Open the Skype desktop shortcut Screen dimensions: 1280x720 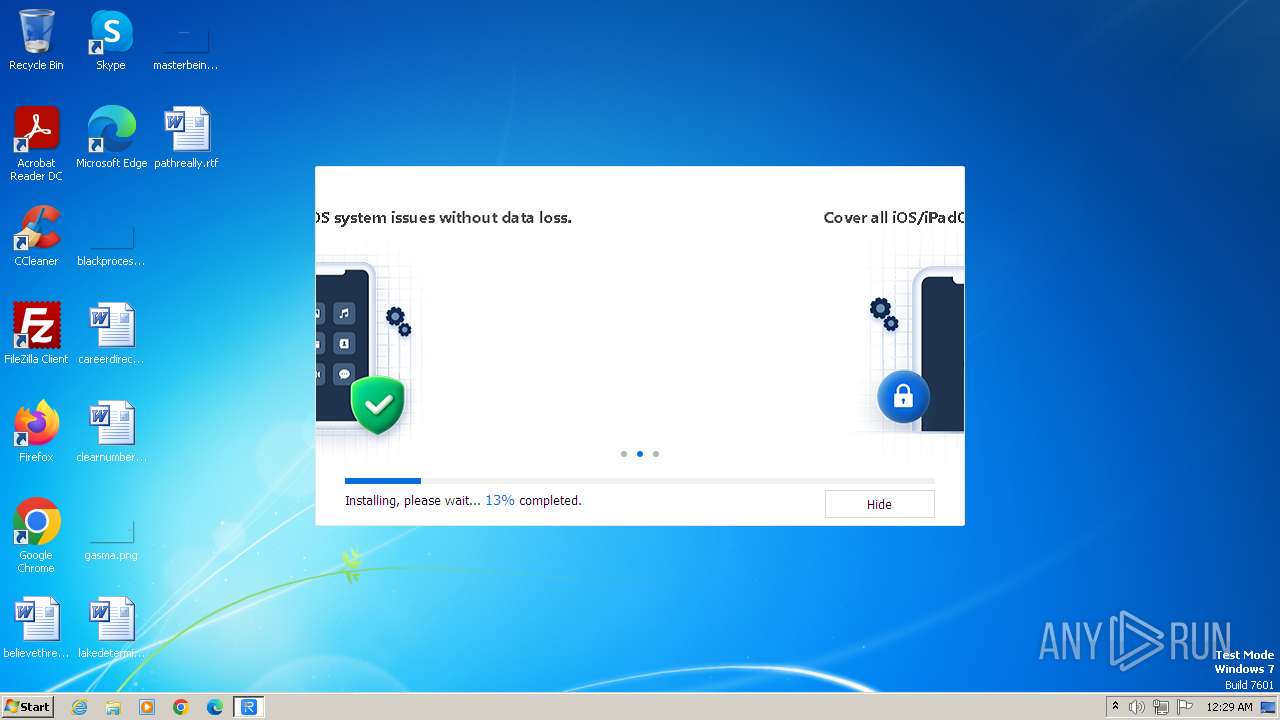pos(111,40)
